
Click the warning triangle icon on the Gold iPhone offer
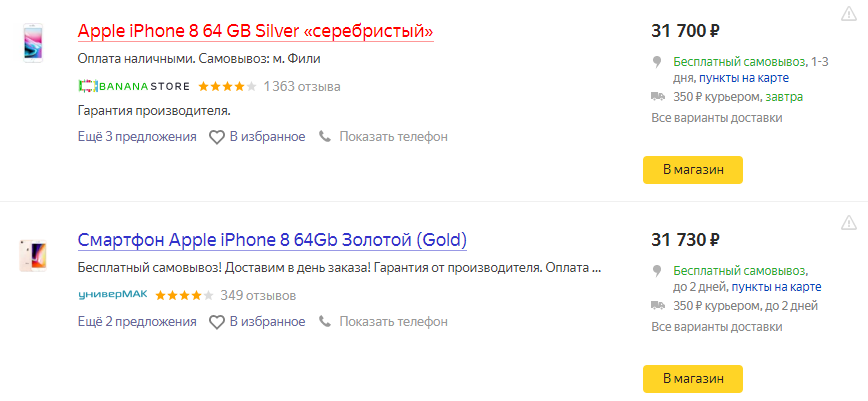(x=849, y=223)
